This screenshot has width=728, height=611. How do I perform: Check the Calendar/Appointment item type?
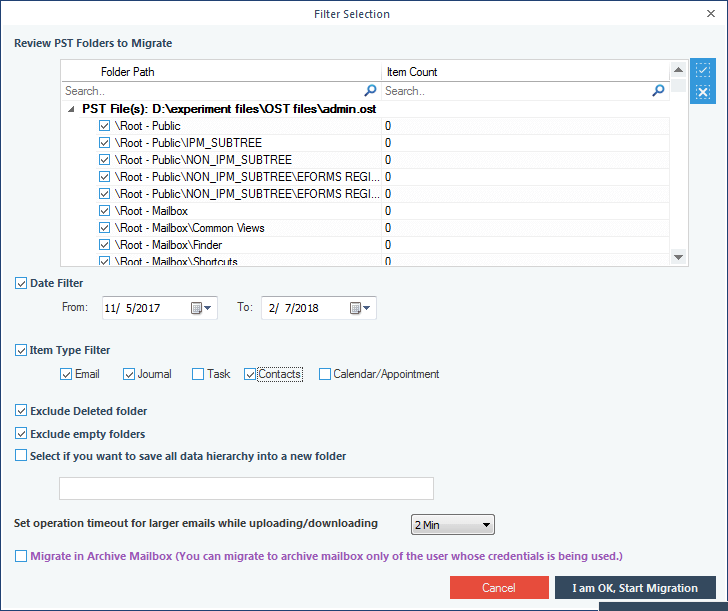[325, 374]
